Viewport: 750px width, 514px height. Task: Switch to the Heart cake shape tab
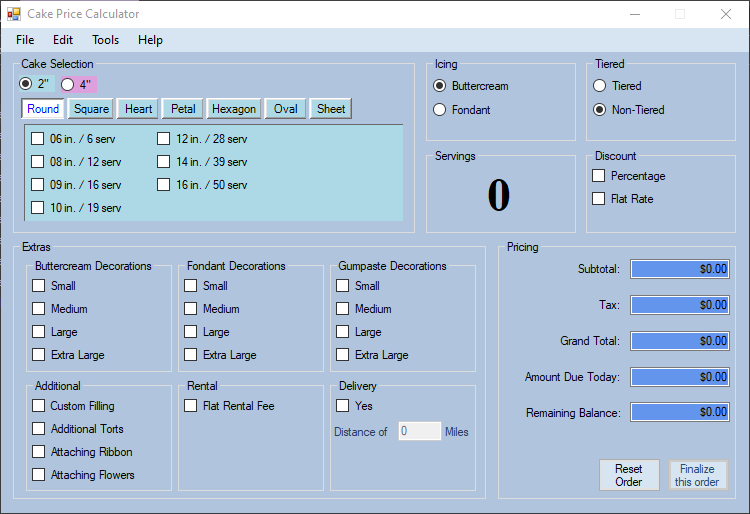139,109
